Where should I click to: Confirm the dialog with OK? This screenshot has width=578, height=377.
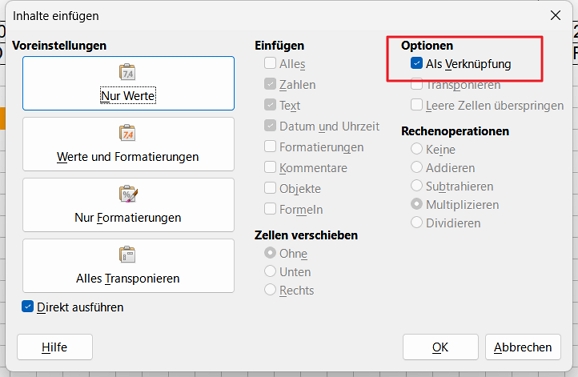[x=441, y=347]
